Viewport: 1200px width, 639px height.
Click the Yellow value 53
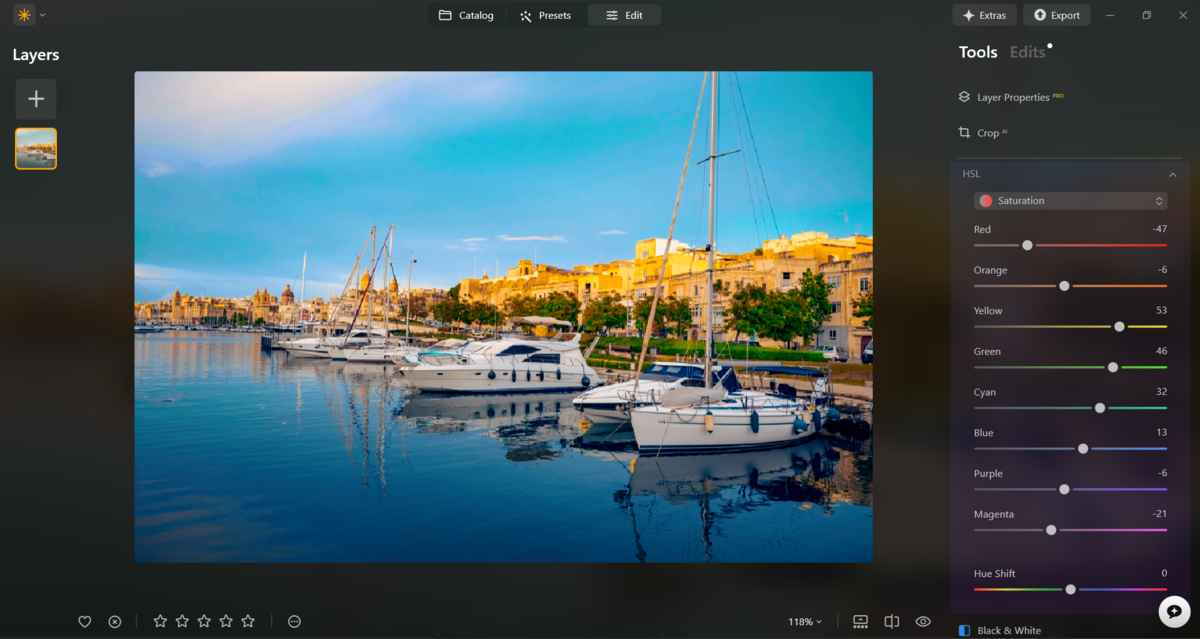click(1161, 311)
